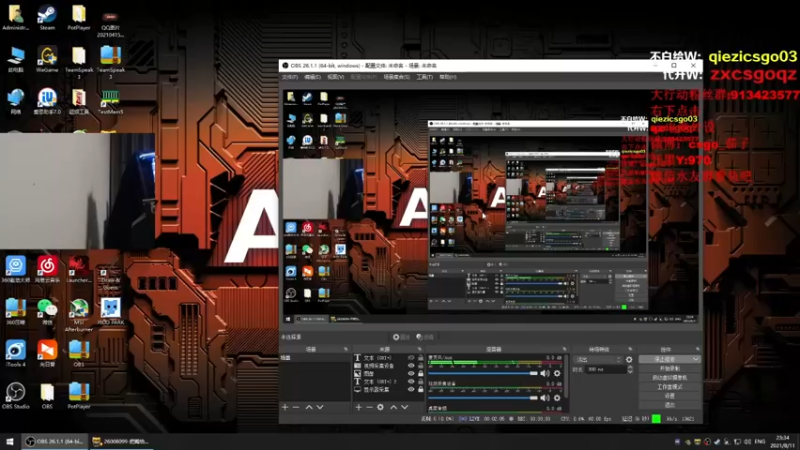Move the selected scene up
The image size is (800, 450).
point(309,407)
